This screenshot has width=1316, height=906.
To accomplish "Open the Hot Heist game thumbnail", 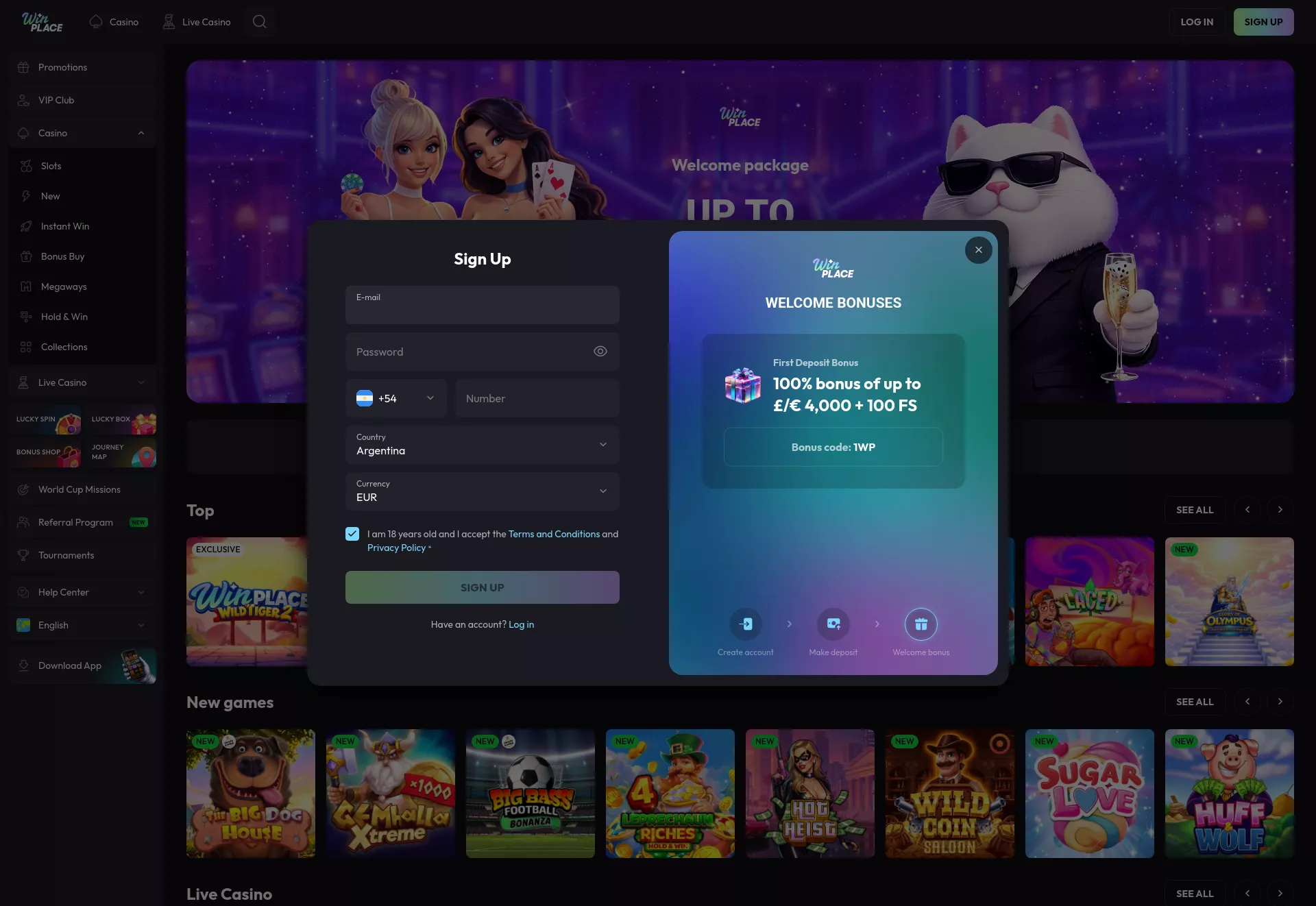I will tap(810, 794).
